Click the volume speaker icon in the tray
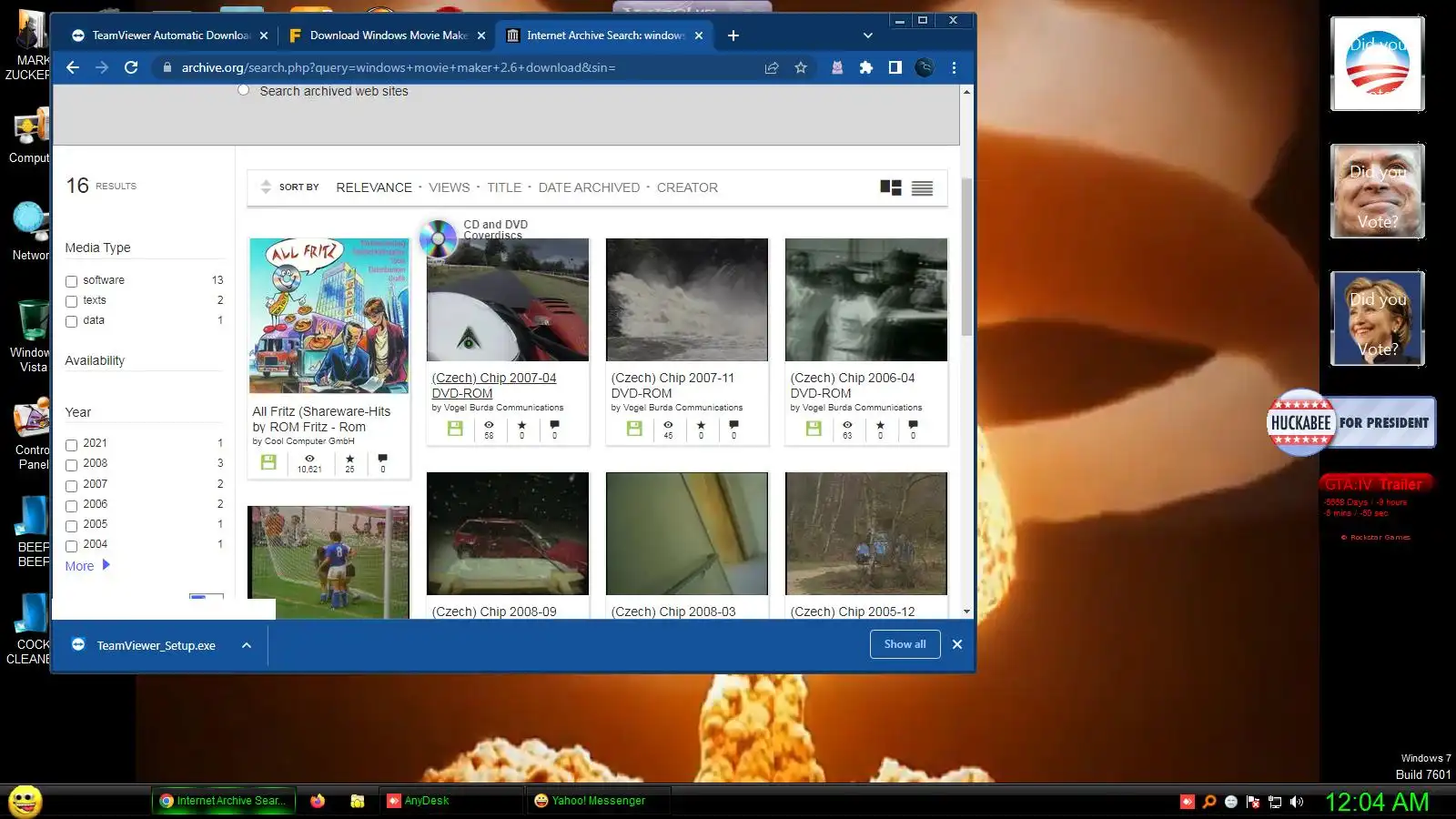1456x819 pixels. click(x=1297, y=802)
